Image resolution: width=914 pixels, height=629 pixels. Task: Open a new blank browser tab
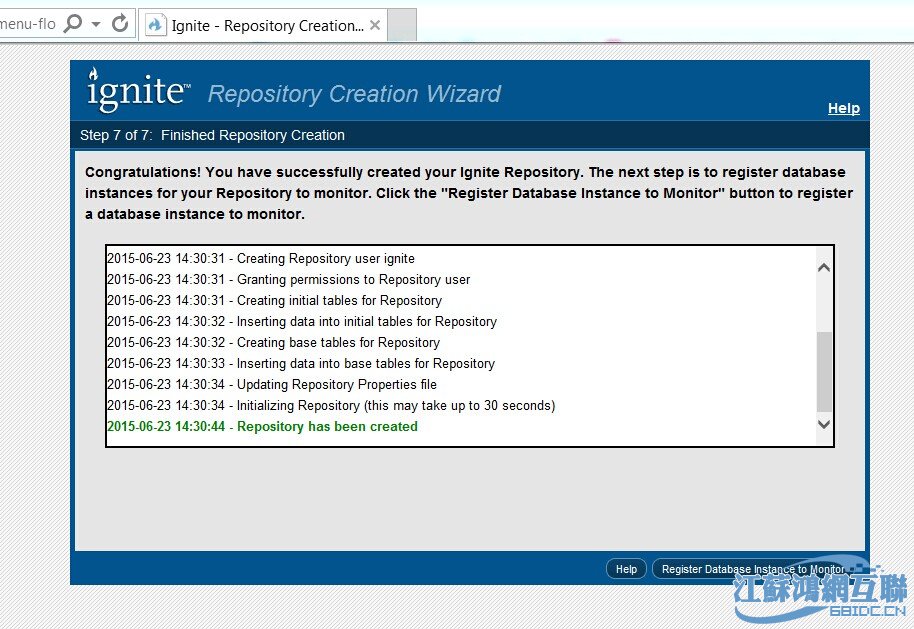pyautogui.click(x=402, y=25)
